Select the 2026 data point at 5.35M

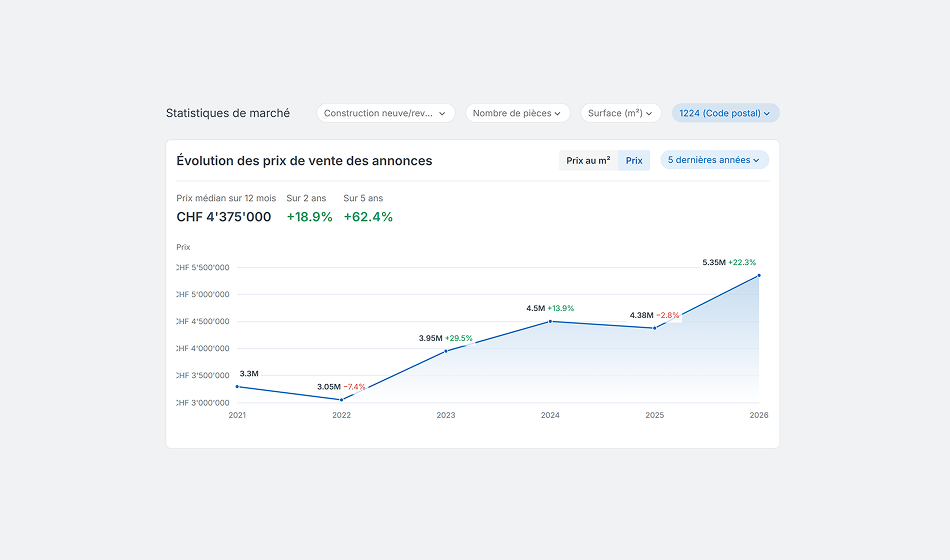click(x=759, y=275)
